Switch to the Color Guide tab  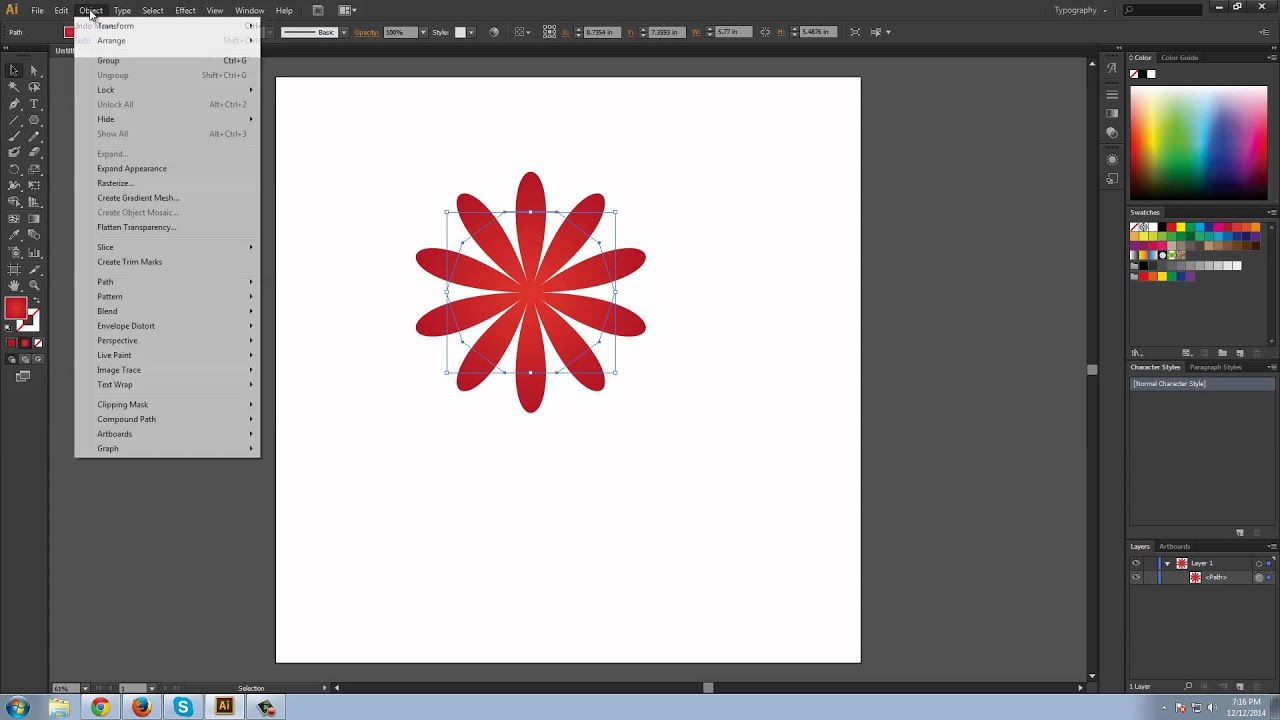[x=1179, y=58]
